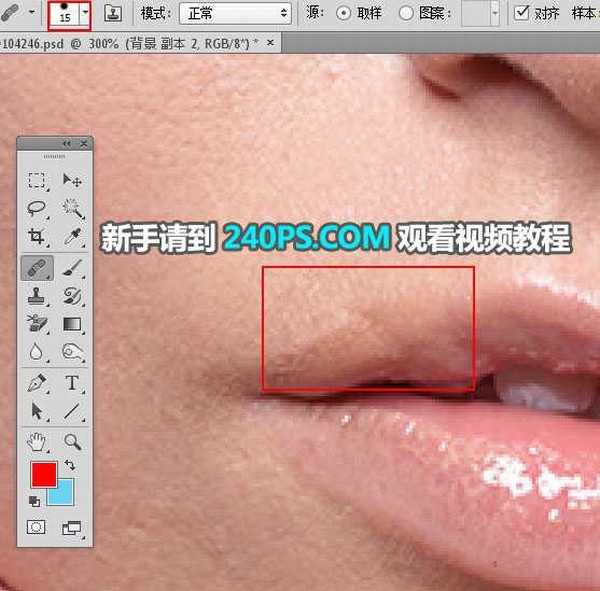
Task: Select the Eraser tool
Action: point(37,324)
